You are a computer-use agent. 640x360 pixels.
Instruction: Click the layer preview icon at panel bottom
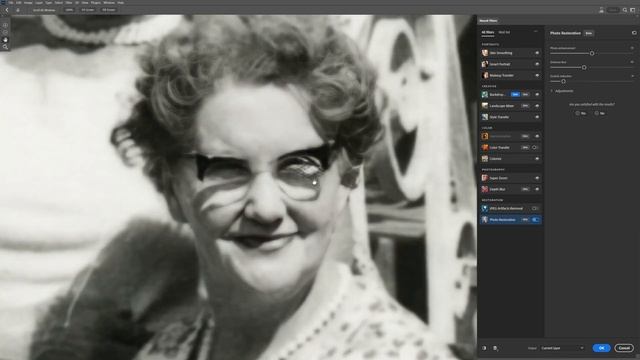[495, 348]
